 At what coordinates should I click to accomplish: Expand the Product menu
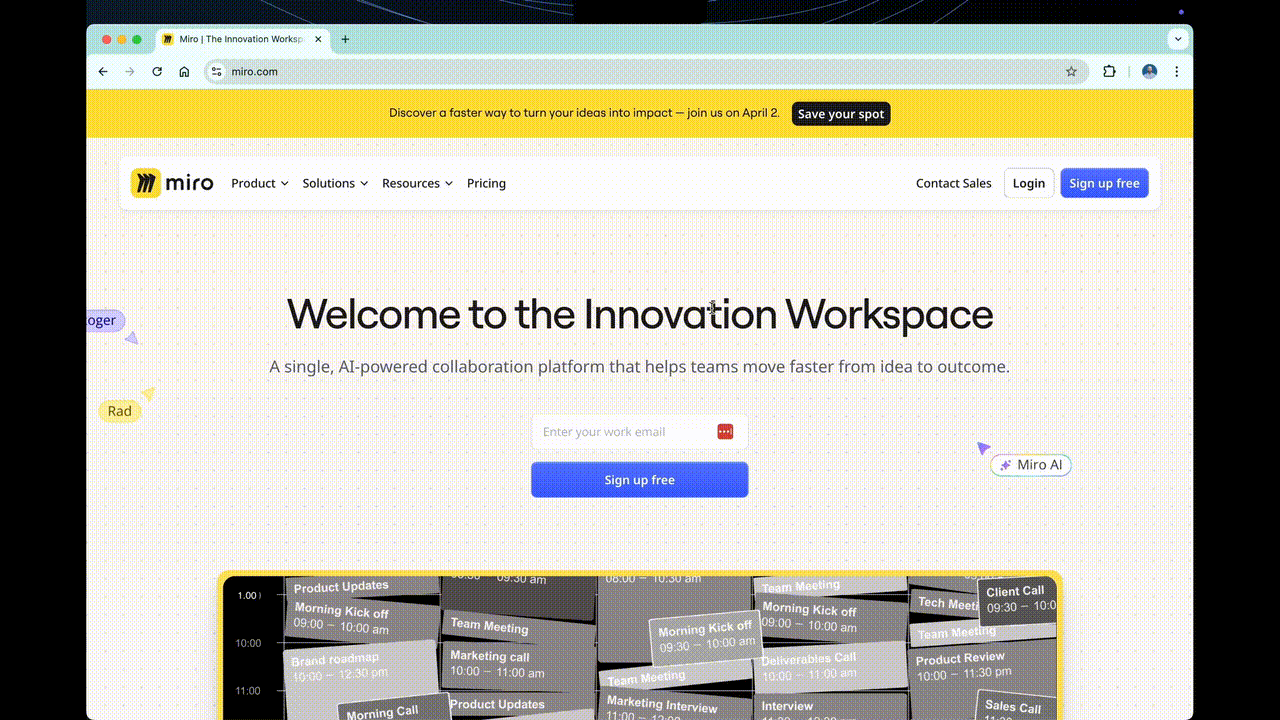tap(260, 183)
